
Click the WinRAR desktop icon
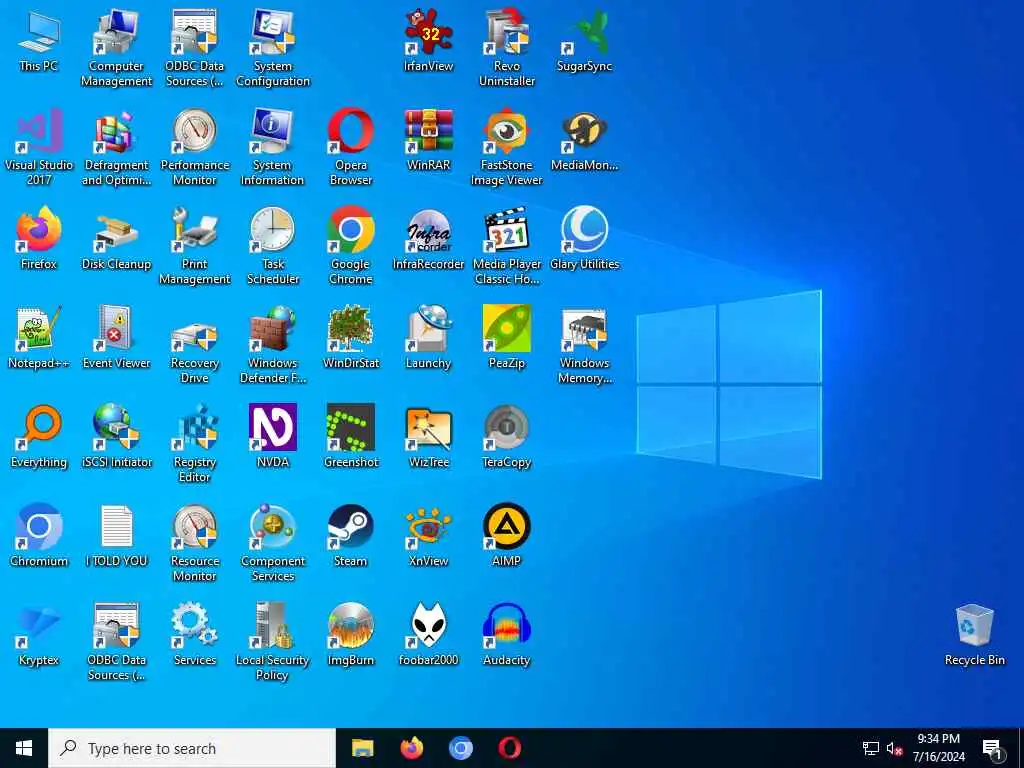click(x=428, y=138)
